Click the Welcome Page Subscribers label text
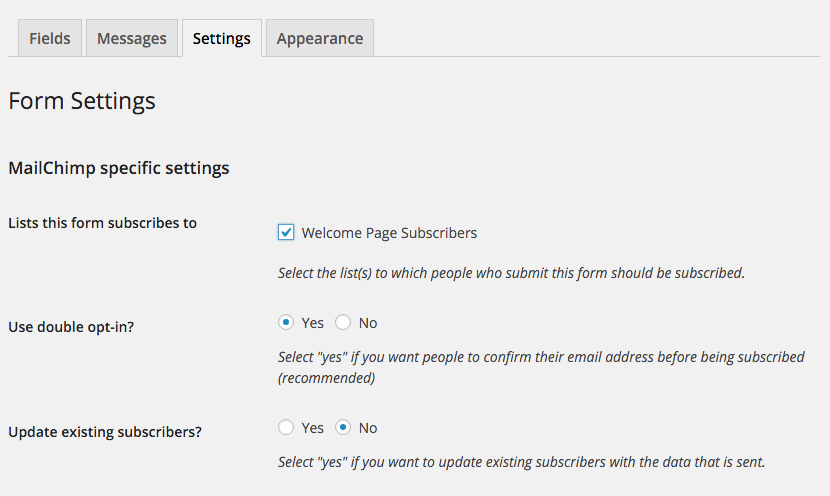 (x=389, y=233)
